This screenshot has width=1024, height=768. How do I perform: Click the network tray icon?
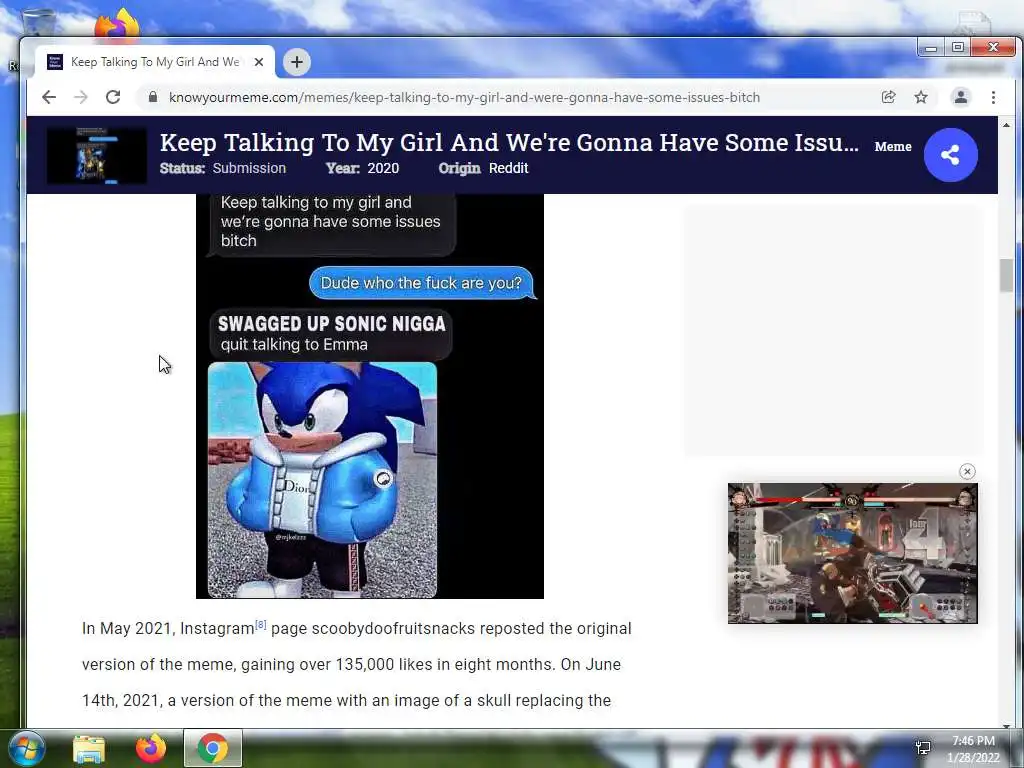[923, 748]
